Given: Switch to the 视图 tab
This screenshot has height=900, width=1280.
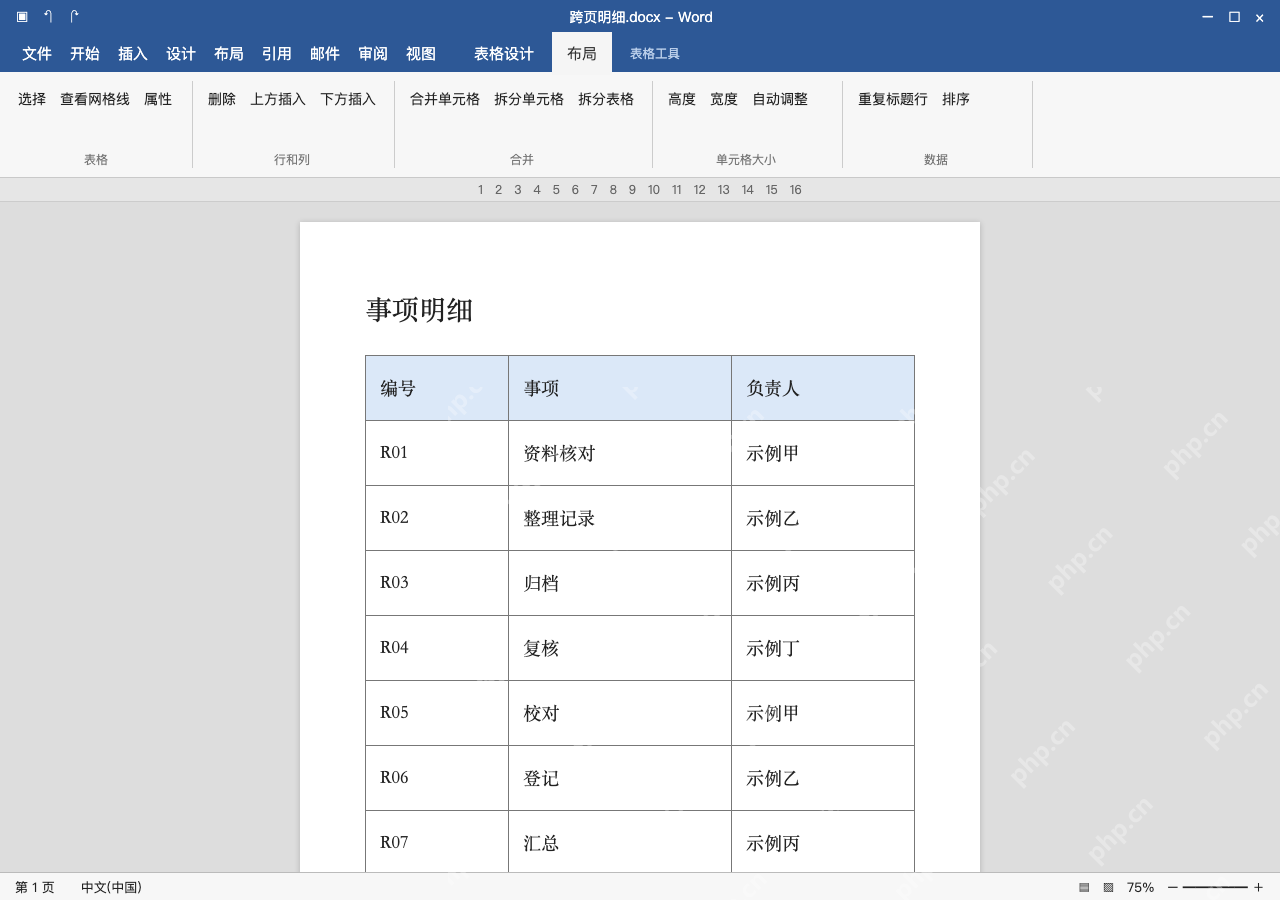Looking at the screenshot, I should (x=421, y=54).
